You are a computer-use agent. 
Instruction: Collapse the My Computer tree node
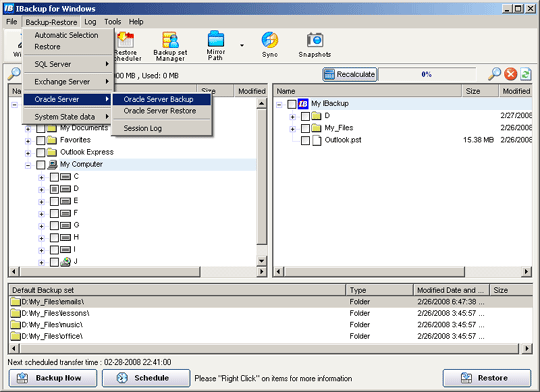[28, 165]
